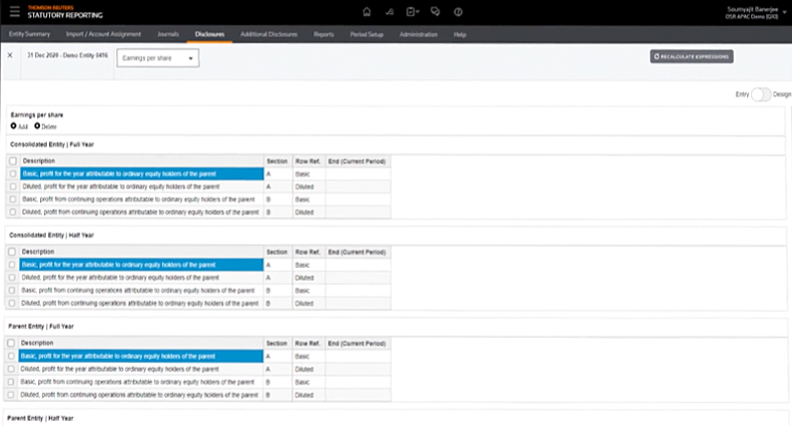
Task: Click the Add icon under Earnings per share
Action: coord(13,126)
